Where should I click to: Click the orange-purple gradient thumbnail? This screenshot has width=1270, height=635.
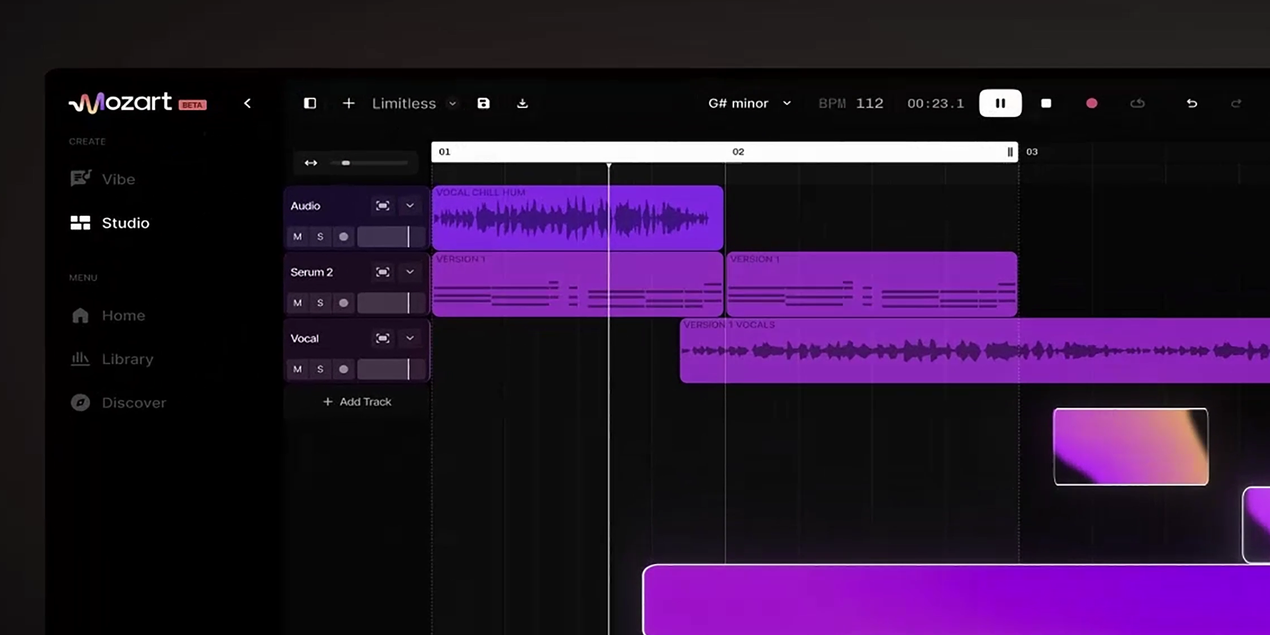[1131, 446]
